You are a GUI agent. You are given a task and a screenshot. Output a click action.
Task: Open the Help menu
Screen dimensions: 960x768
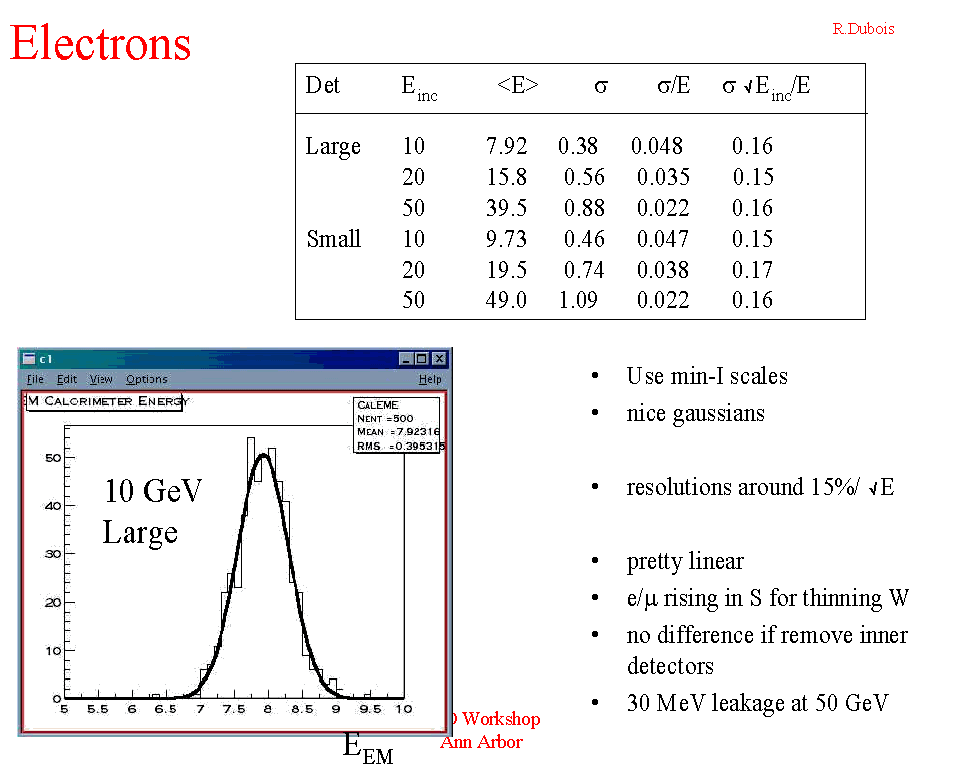pos(430,379)
